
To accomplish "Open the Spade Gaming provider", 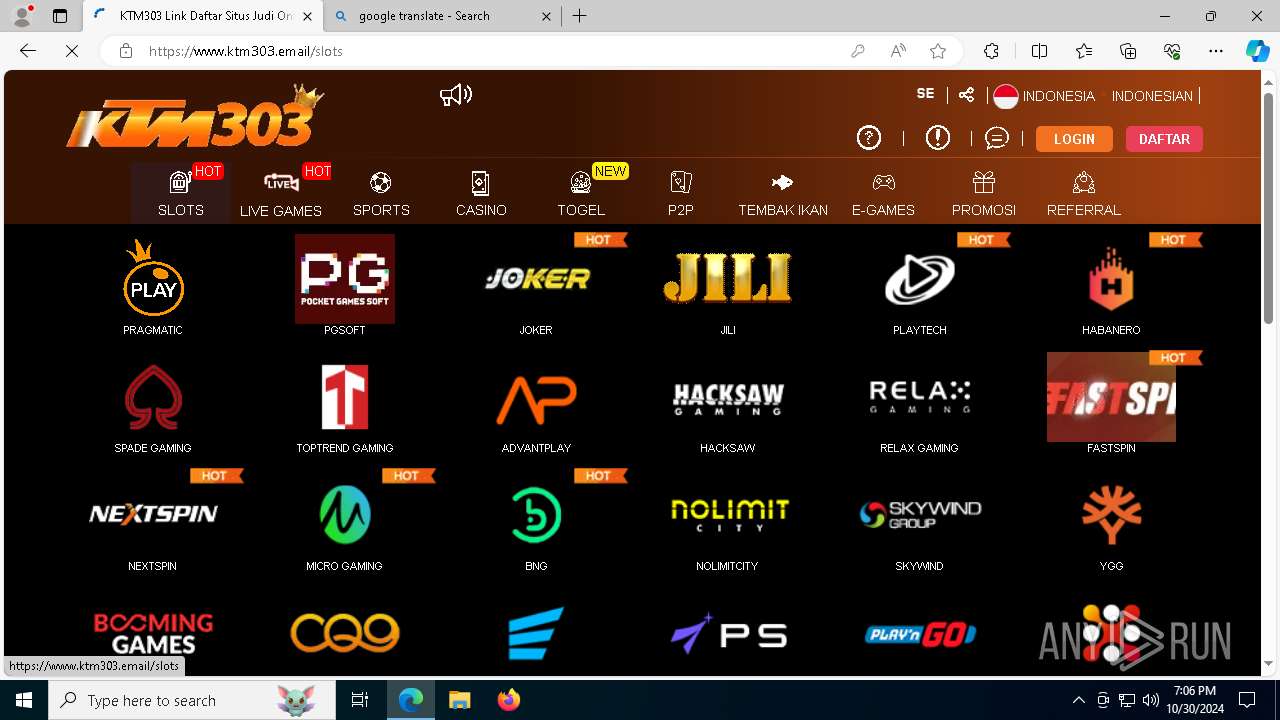I will (153, 397).
